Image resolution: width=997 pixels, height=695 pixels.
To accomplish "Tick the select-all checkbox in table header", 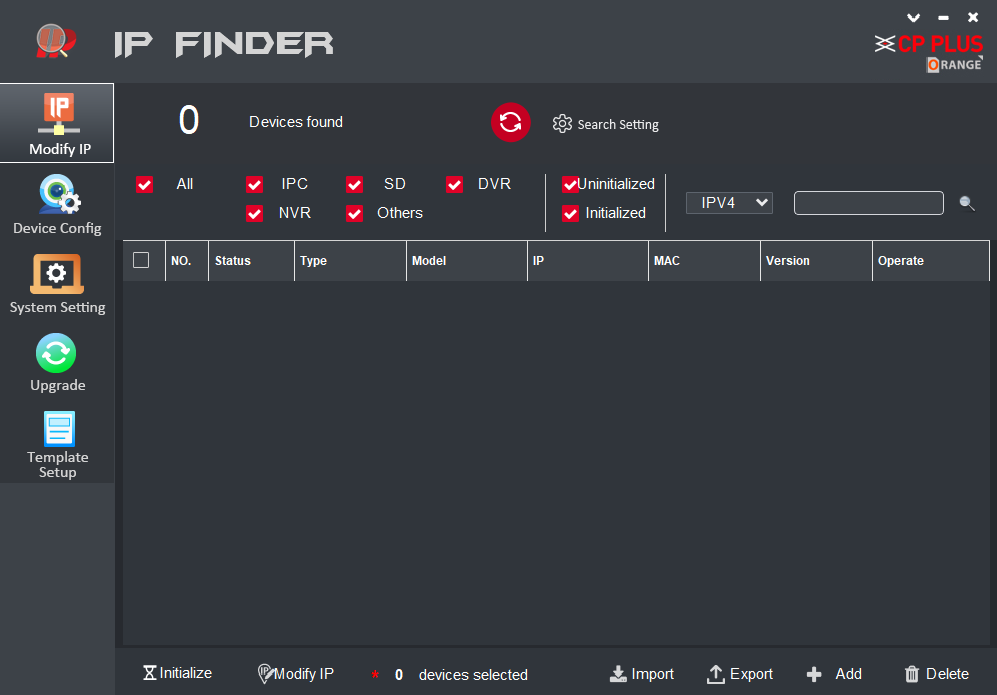I will pyautogui.click(x=141, y=260).
